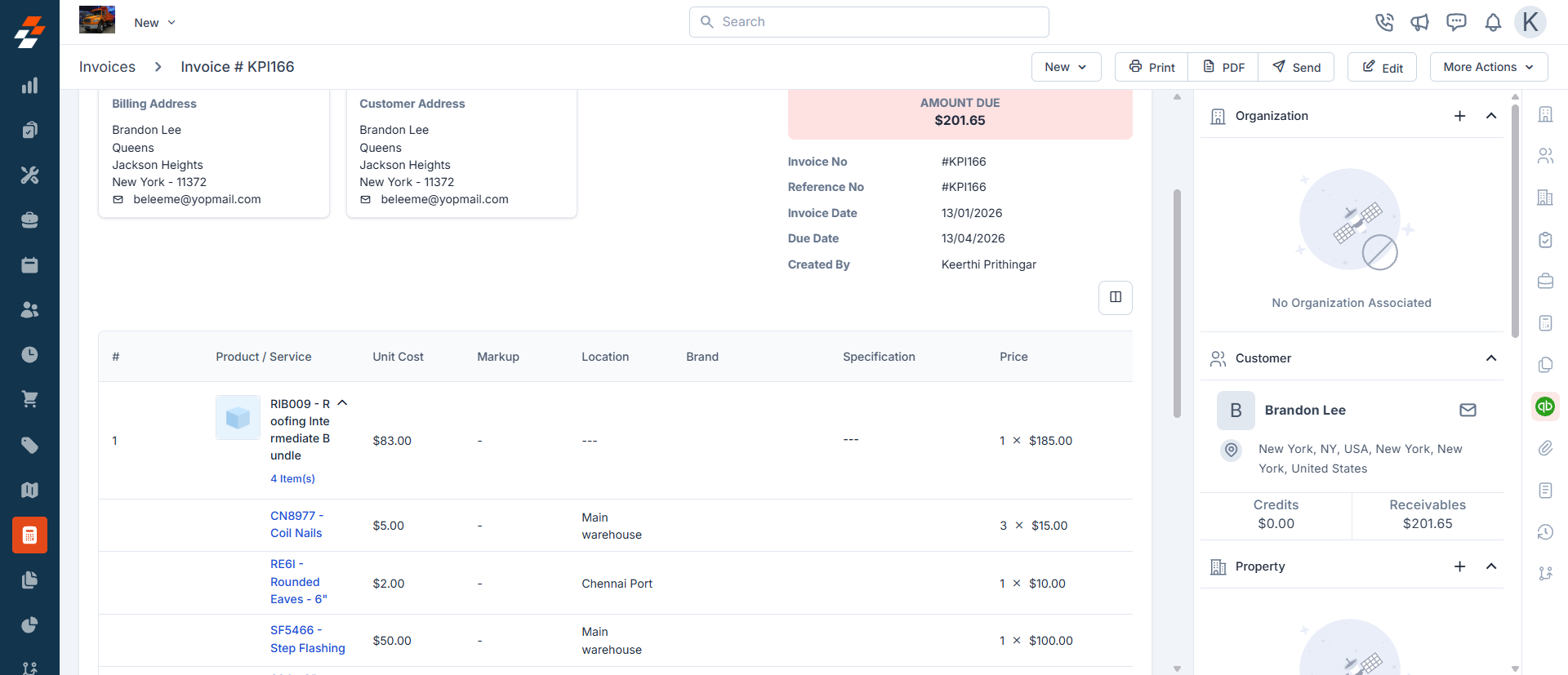Click the Product / Service column header
Viewport: 1568px width, 675px height.
coord(264,357)
